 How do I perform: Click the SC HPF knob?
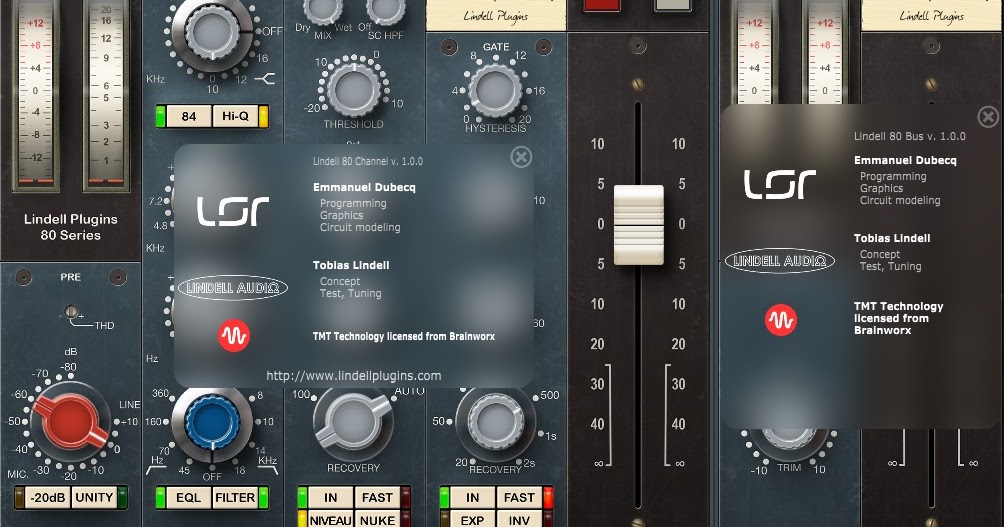[x=385, y=11]
